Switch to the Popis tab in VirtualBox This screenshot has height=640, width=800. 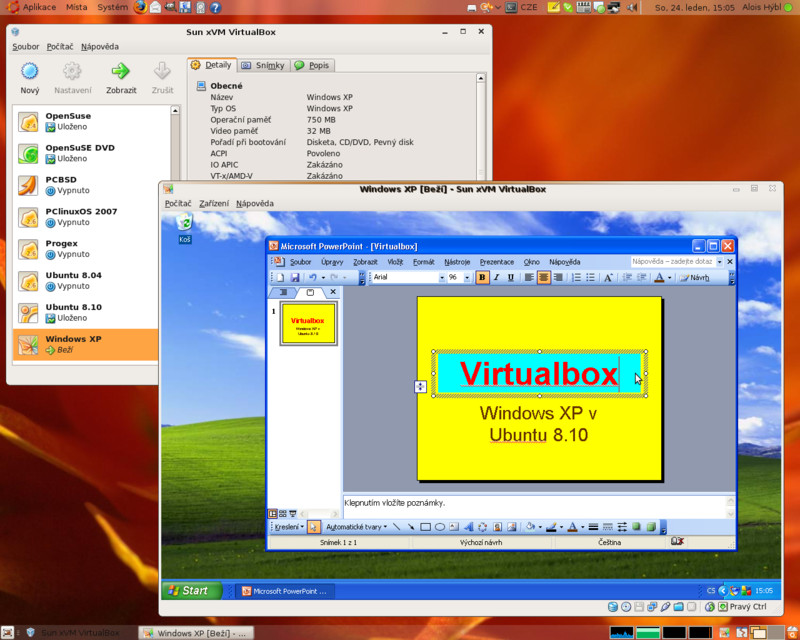312,65
